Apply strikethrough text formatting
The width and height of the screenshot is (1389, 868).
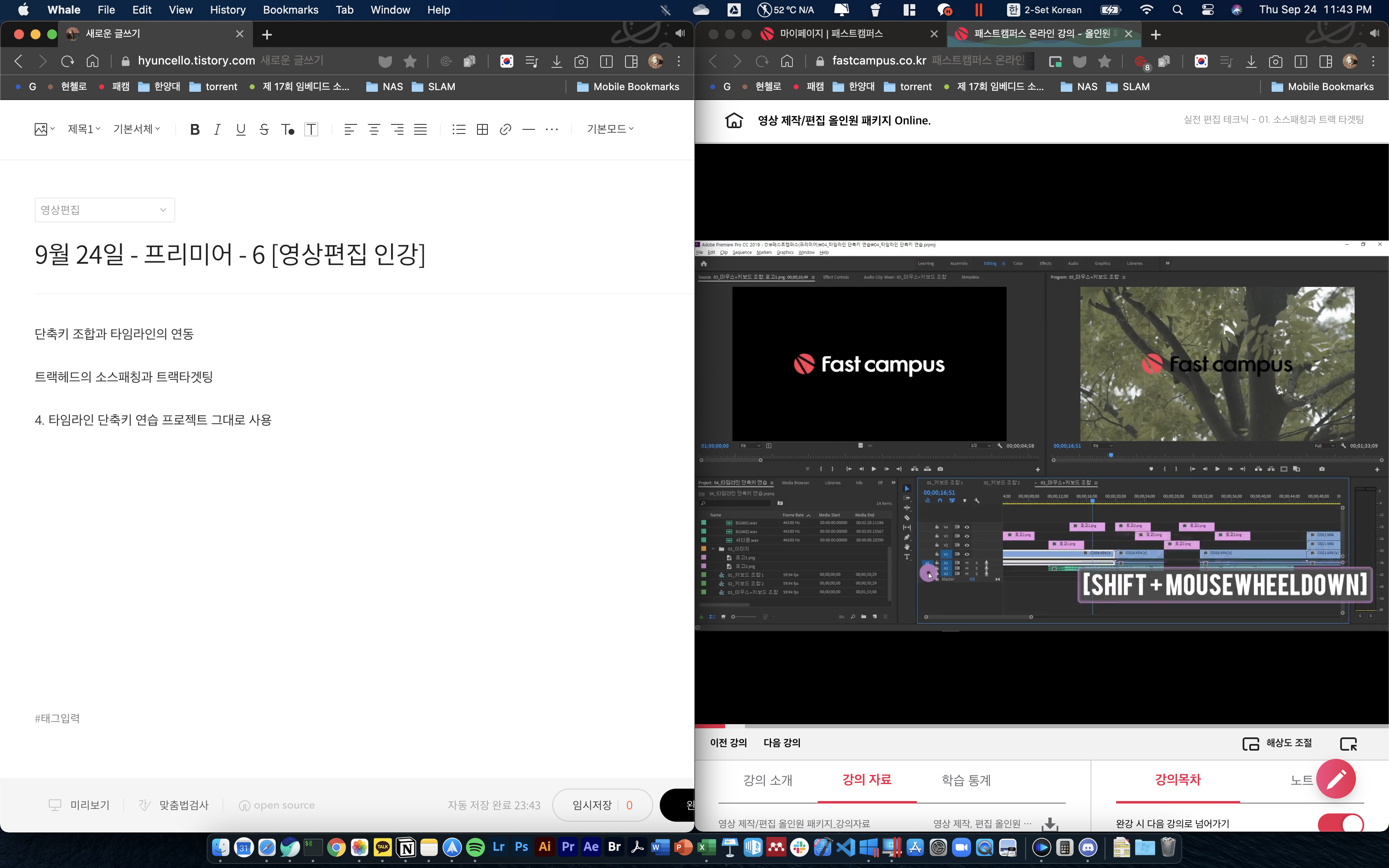263,130
